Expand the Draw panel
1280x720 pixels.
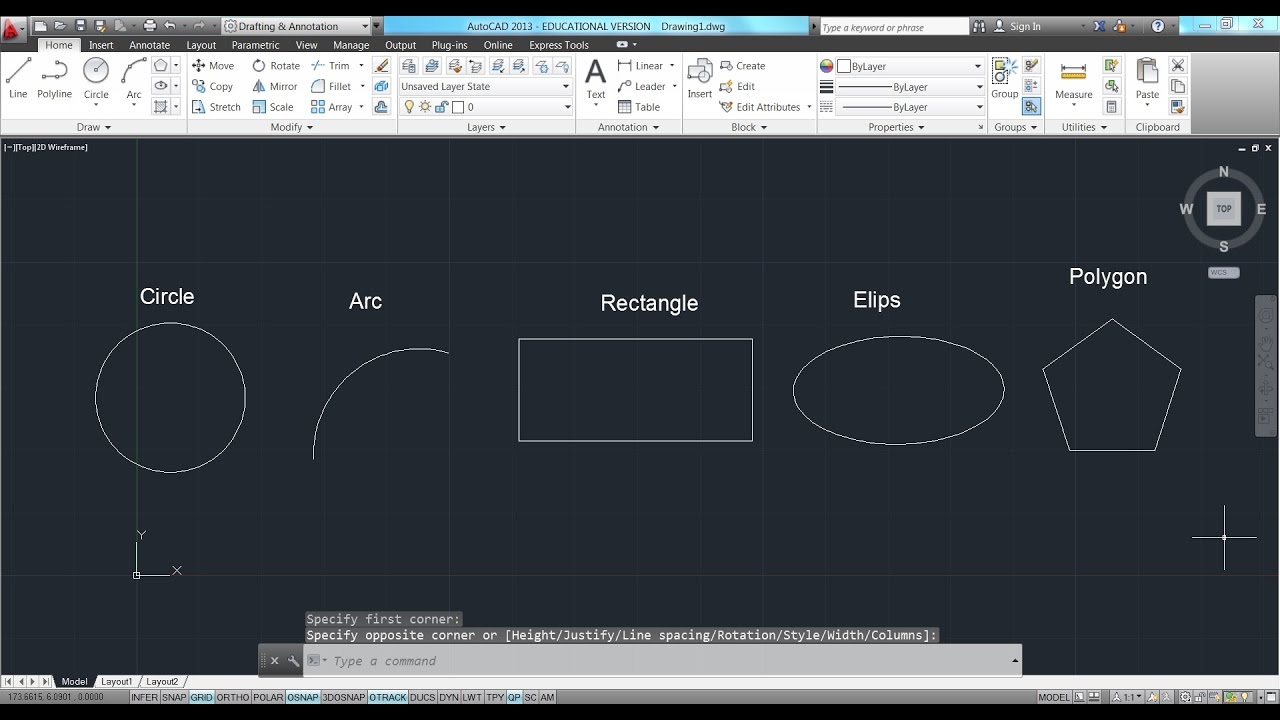[94, 127]
